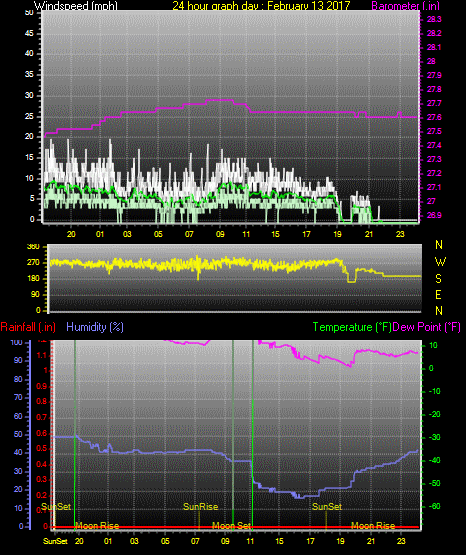Click the evening SunSet marker near hour 18
Viewport: 466px width, 555px height.
point(327,507)
